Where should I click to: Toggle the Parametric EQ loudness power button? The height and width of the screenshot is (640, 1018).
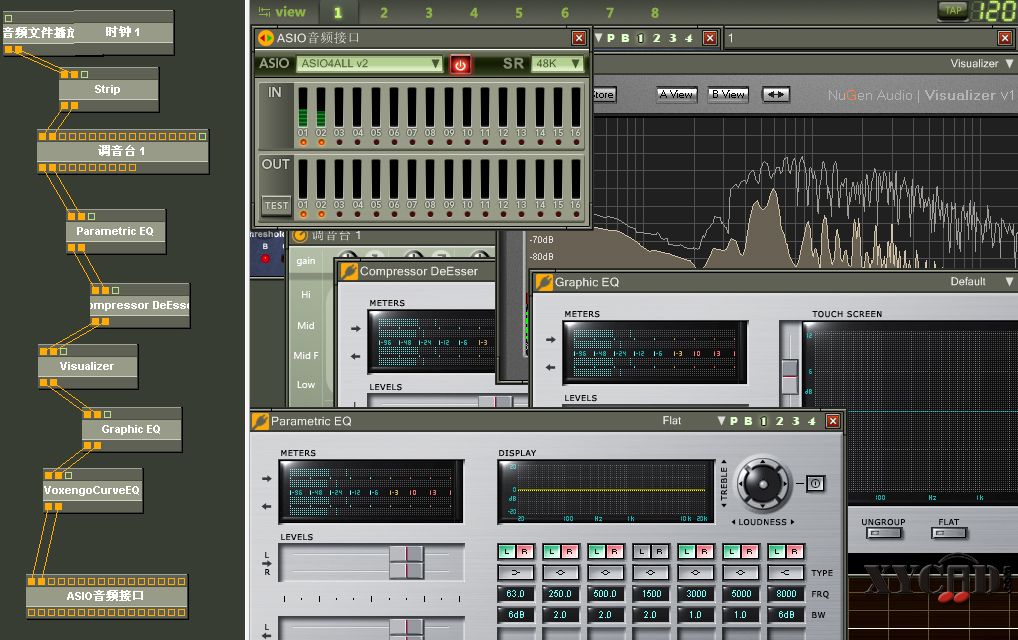click(816, 484)
